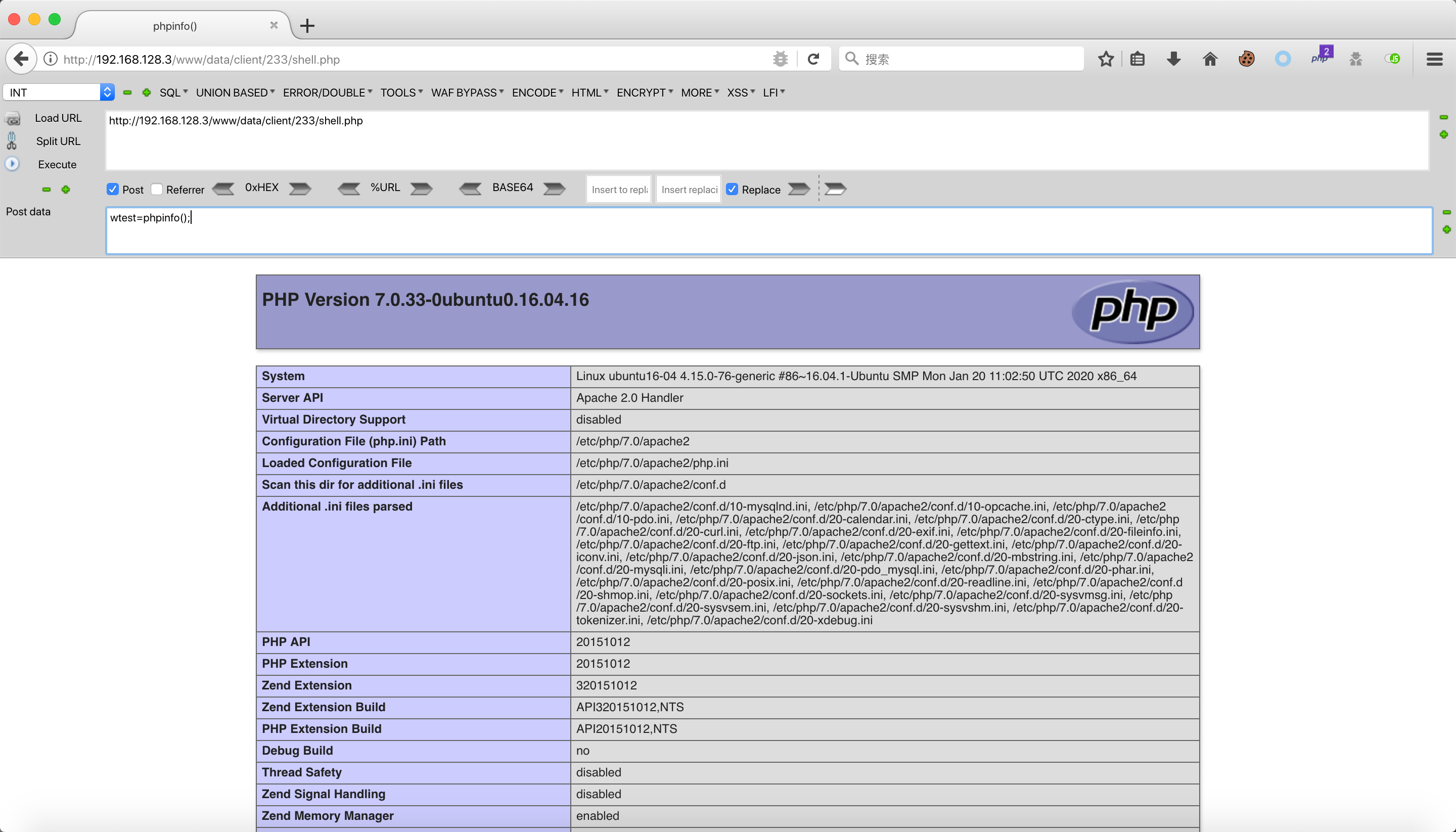Click into the Post data text field
The height and width of the screenshot is (832, 1456).
click(768, 231)
